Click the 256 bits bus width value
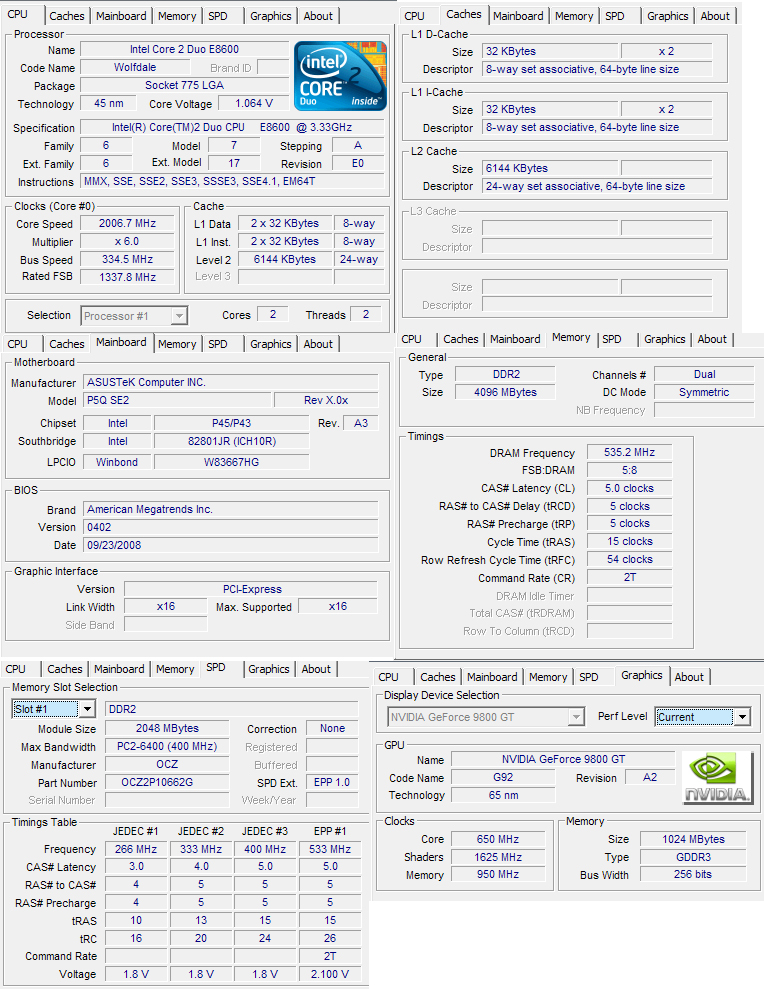 tap(693, 874)
